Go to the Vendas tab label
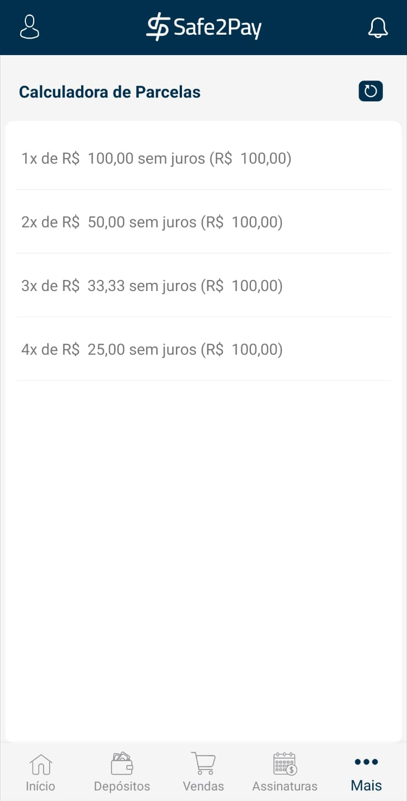Viewport: 407px width, 801px height. click(203, 786)
